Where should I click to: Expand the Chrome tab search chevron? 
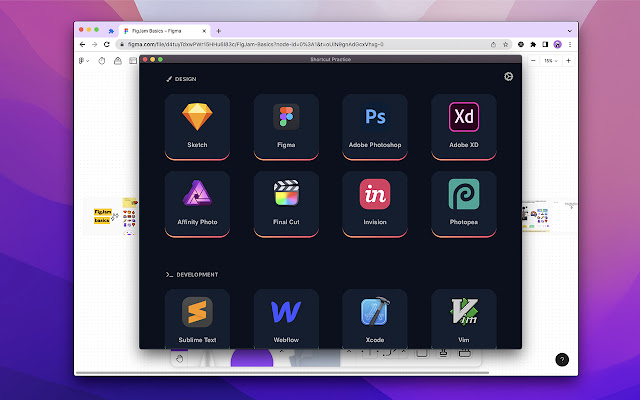pyautogui.click(x=569, y=31)
